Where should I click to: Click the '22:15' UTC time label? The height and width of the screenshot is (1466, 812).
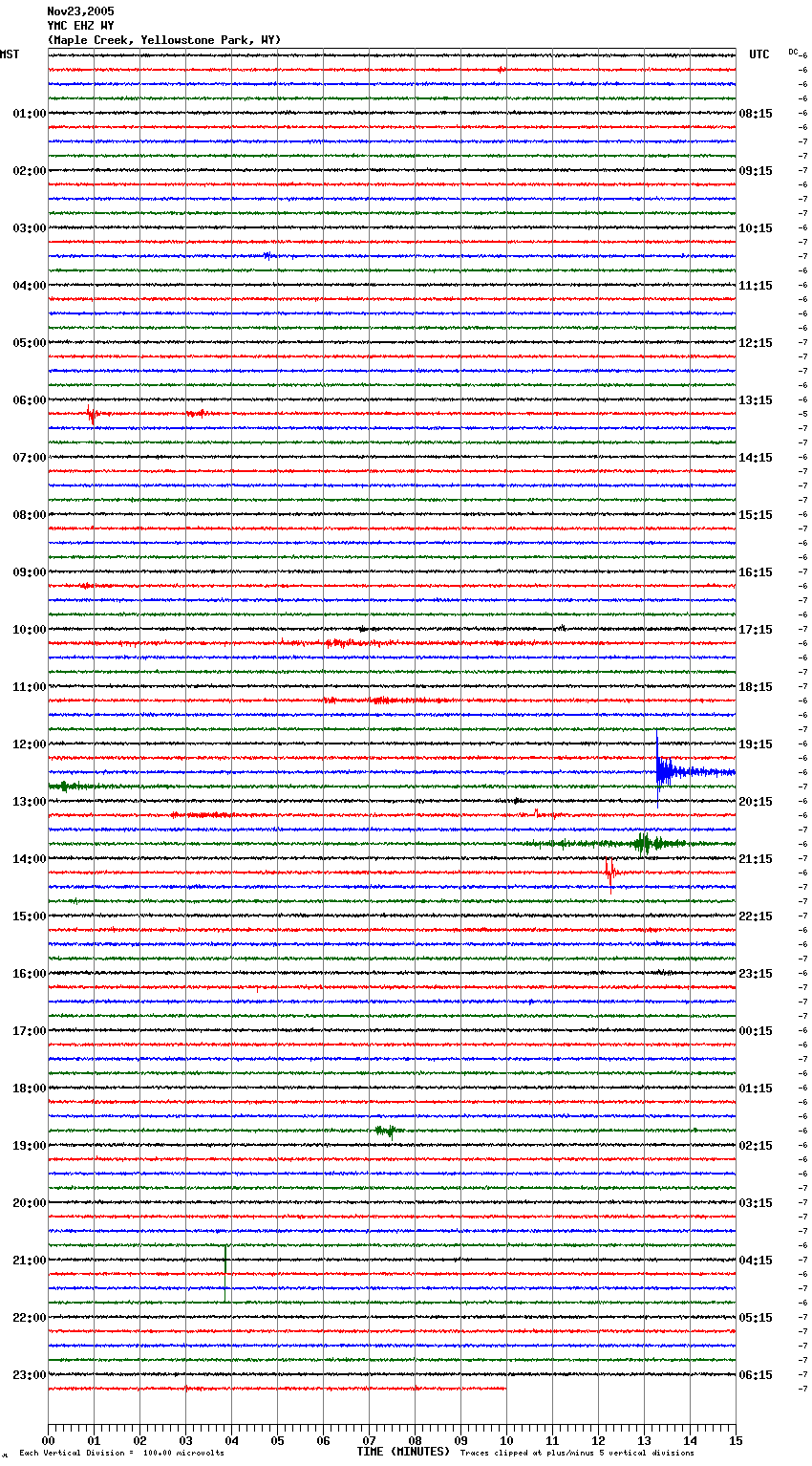click(x=756, y=916)
